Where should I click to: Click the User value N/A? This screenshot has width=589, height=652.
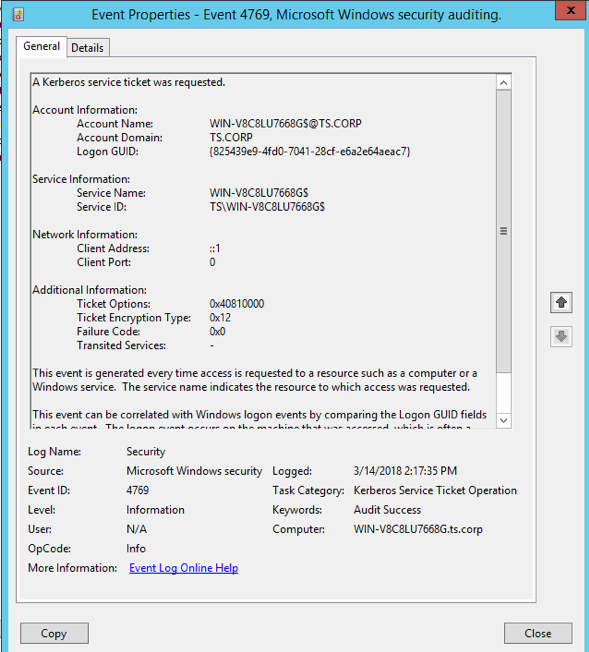point(136,529)
